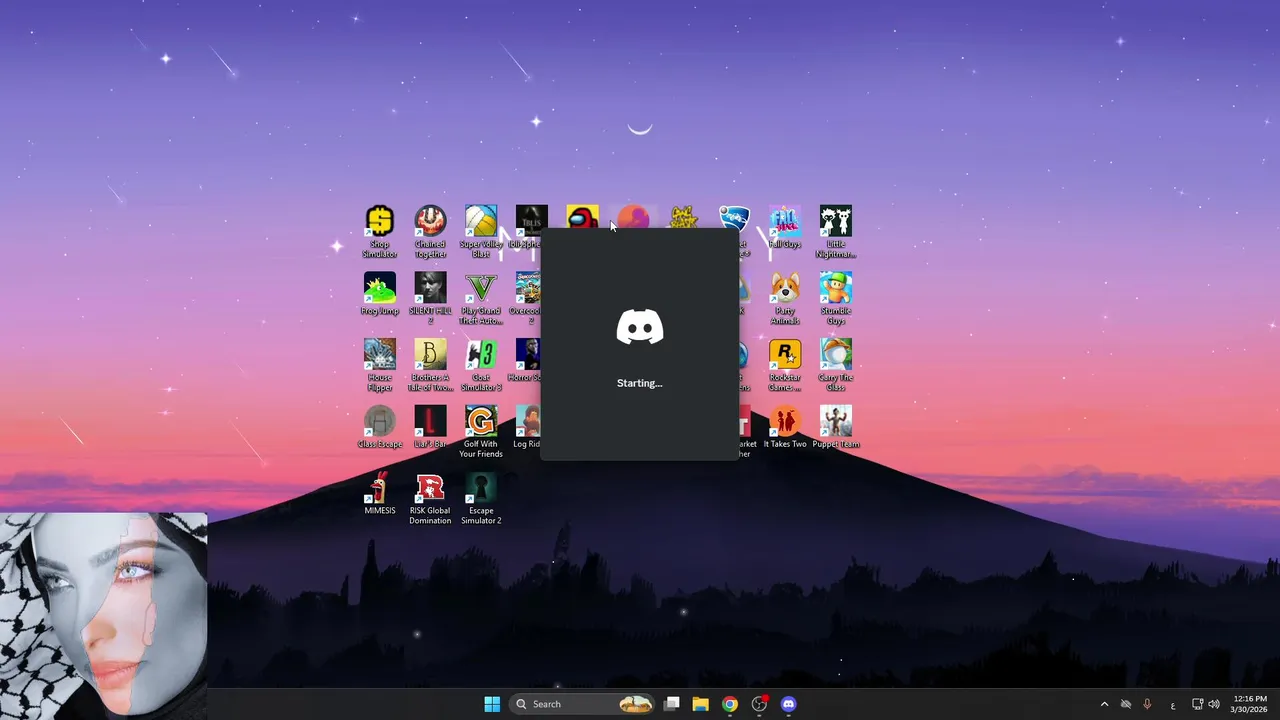Viewport: 1280px width, 720px height.
Task: Open the Rockstar Games launcher shortcut
Action: click(785, 365)
